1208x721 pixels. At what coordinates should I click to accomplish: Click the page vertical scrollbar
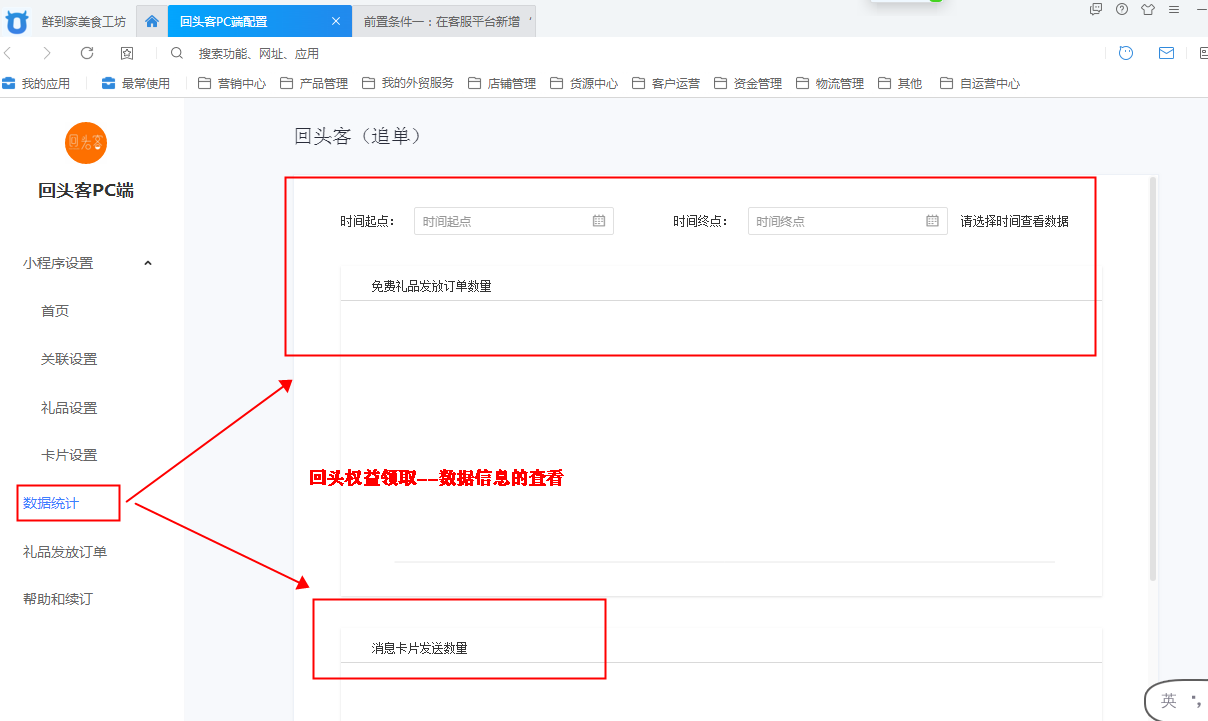1153,378
